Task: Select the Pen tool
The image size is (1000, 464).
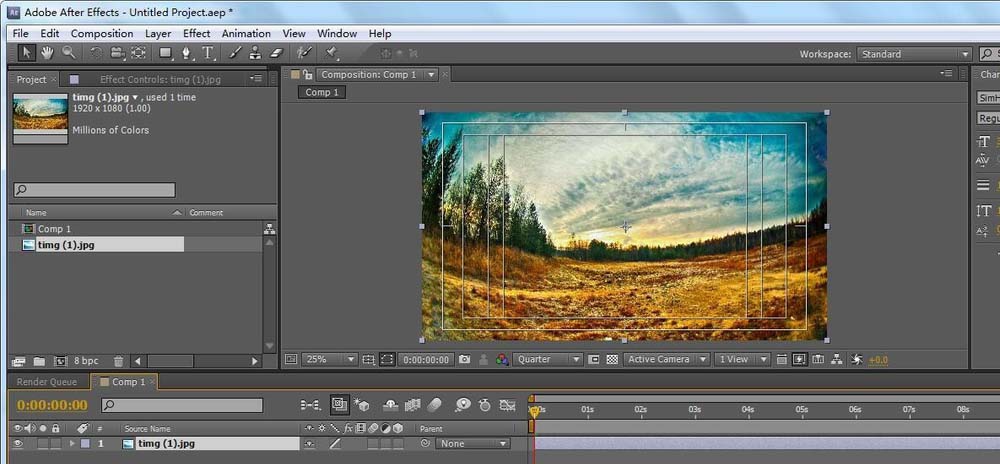Action: tap(187, 53)
